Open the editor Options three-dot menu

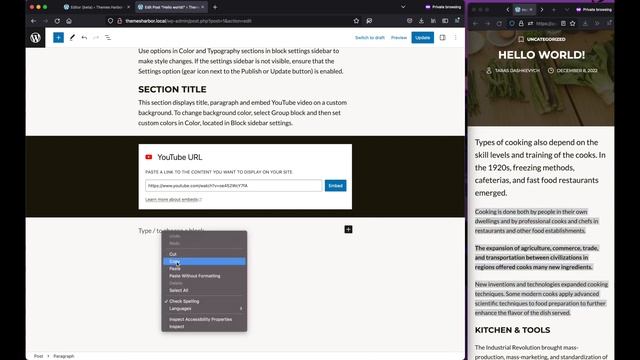(x=456, y=38)
